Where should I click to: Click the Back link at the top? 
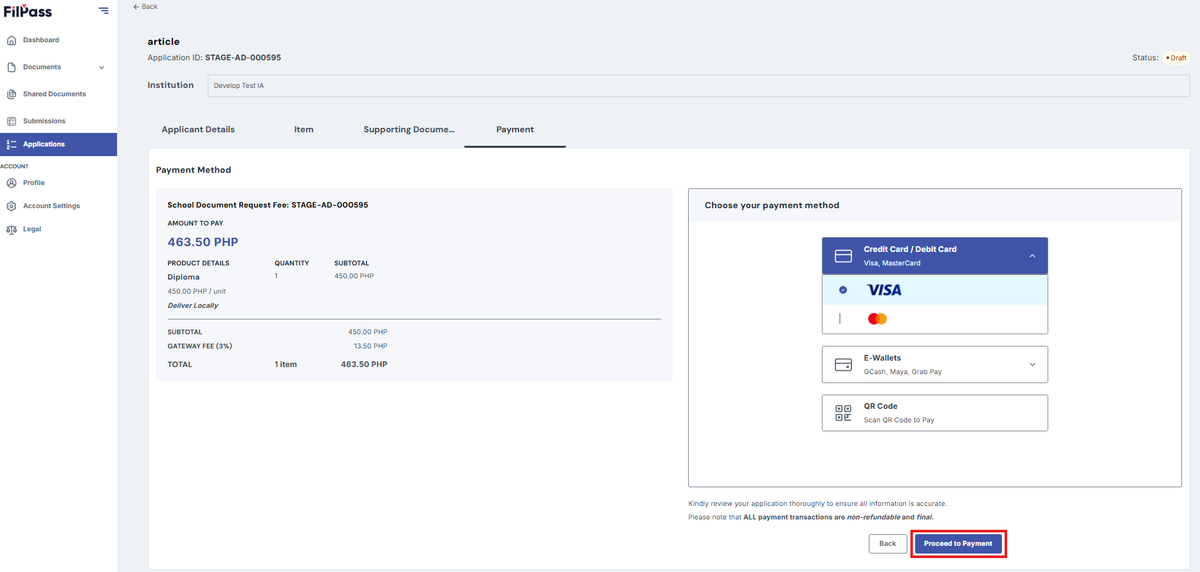pyautogui.click(x=146, y=7)
